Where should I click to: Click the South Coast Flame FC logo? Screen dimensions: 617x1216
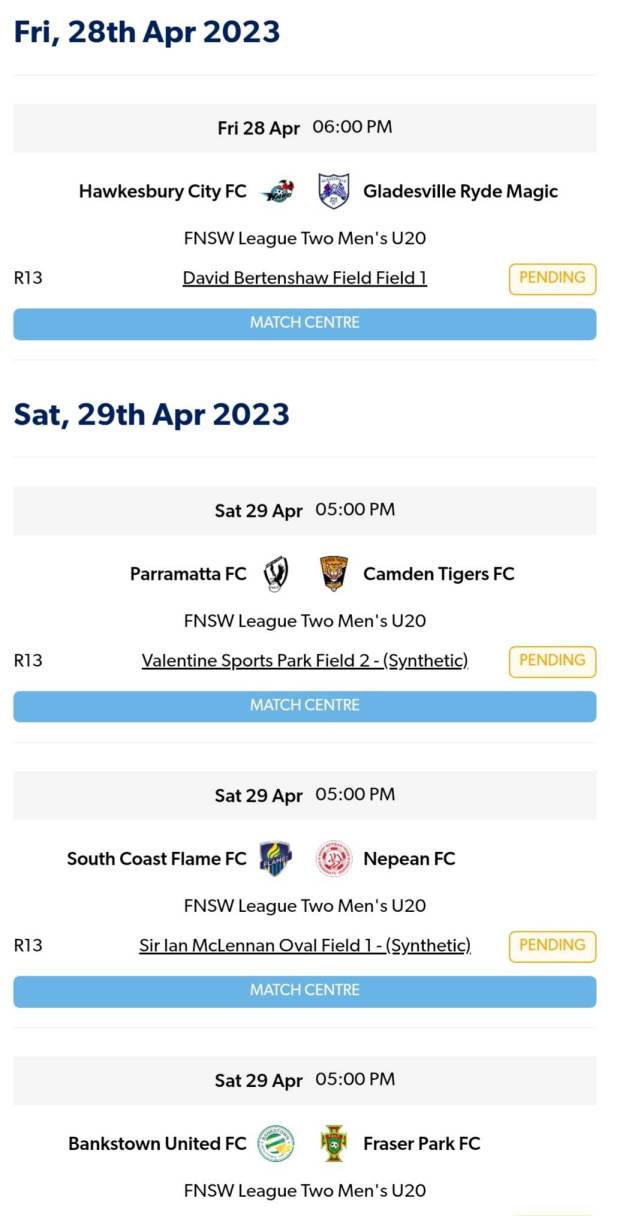click(276, 858)
